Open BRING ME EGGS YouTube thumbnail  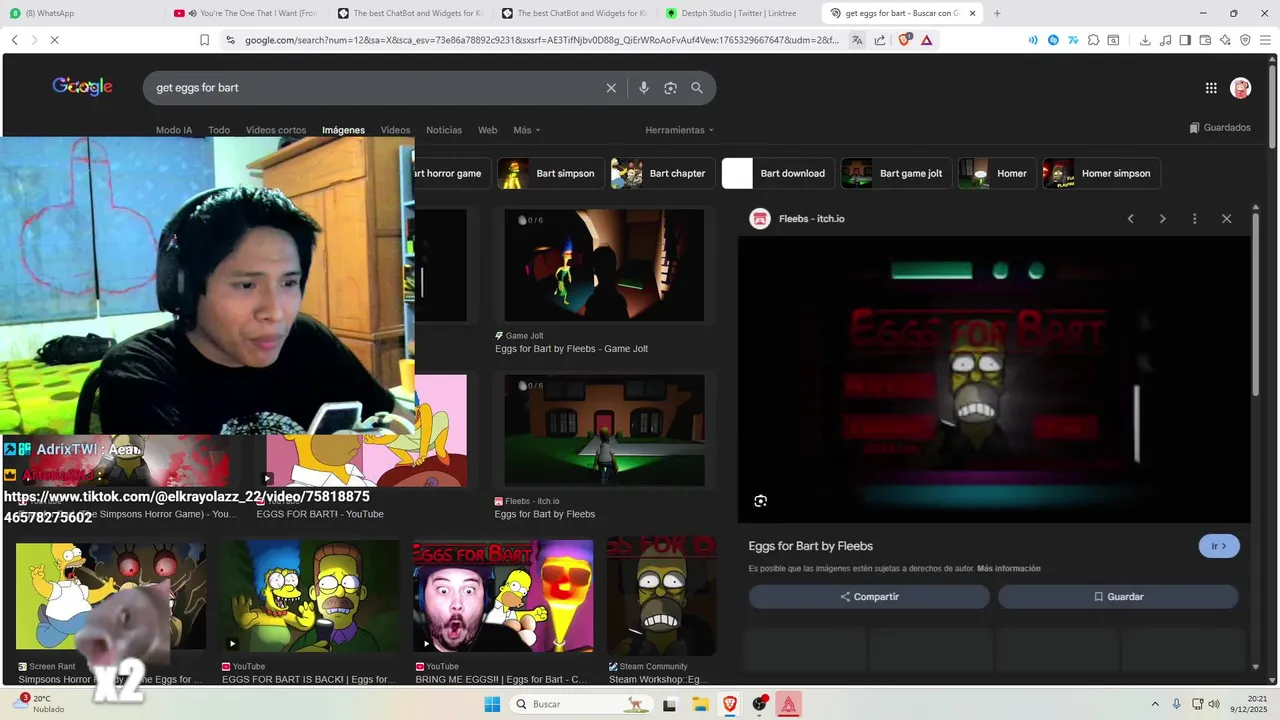pos(503,598)
